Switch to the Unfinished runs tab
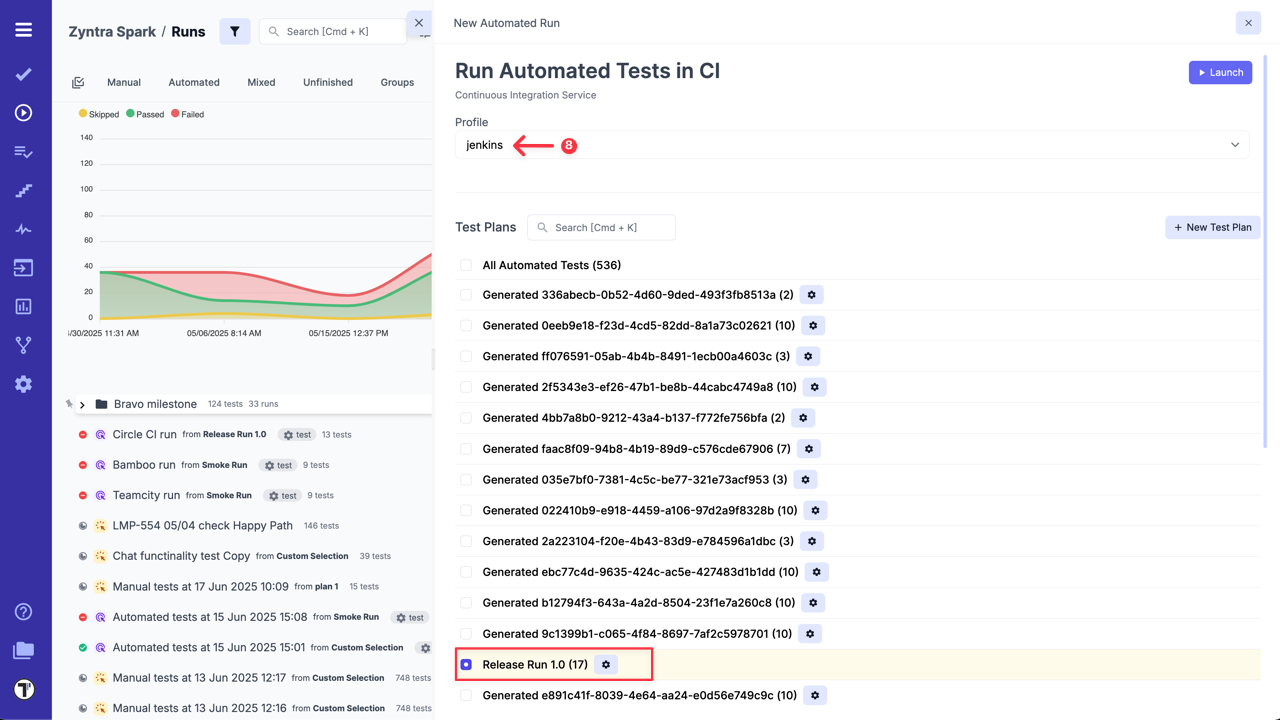The image size is (1280, 720). 328,82
